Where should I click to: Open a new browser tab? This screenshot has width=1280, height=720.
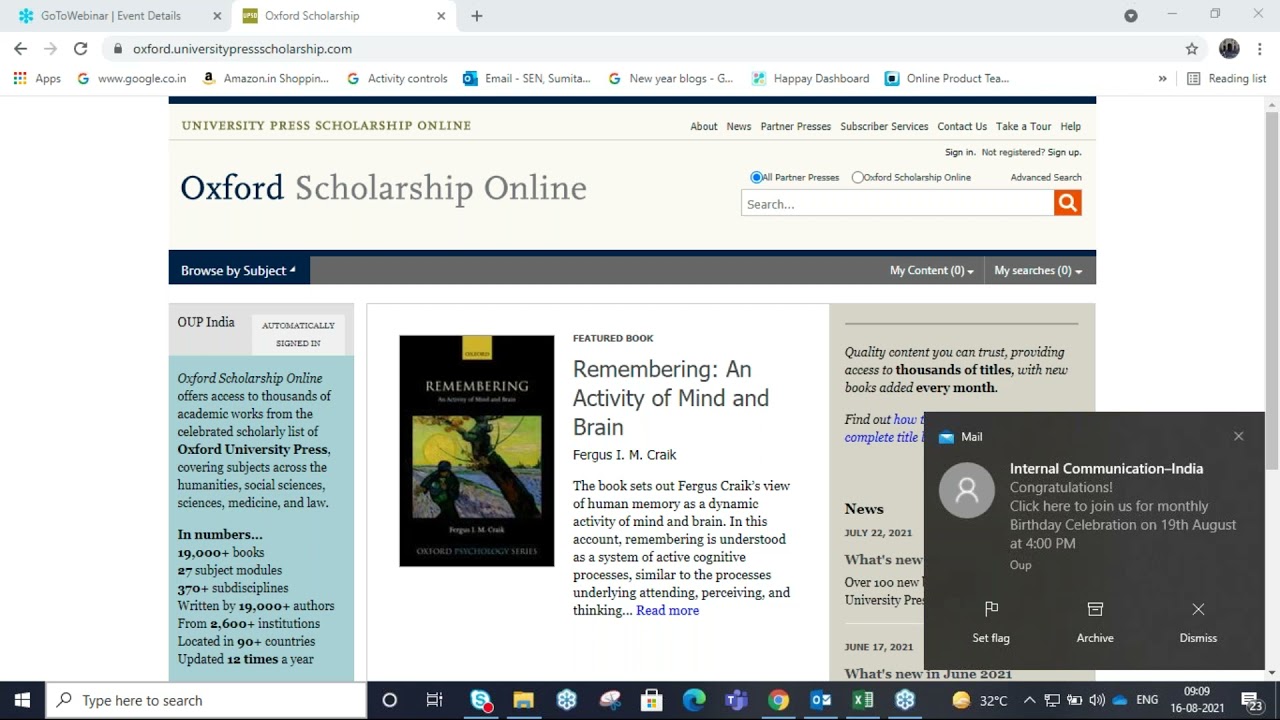(476, 16)
